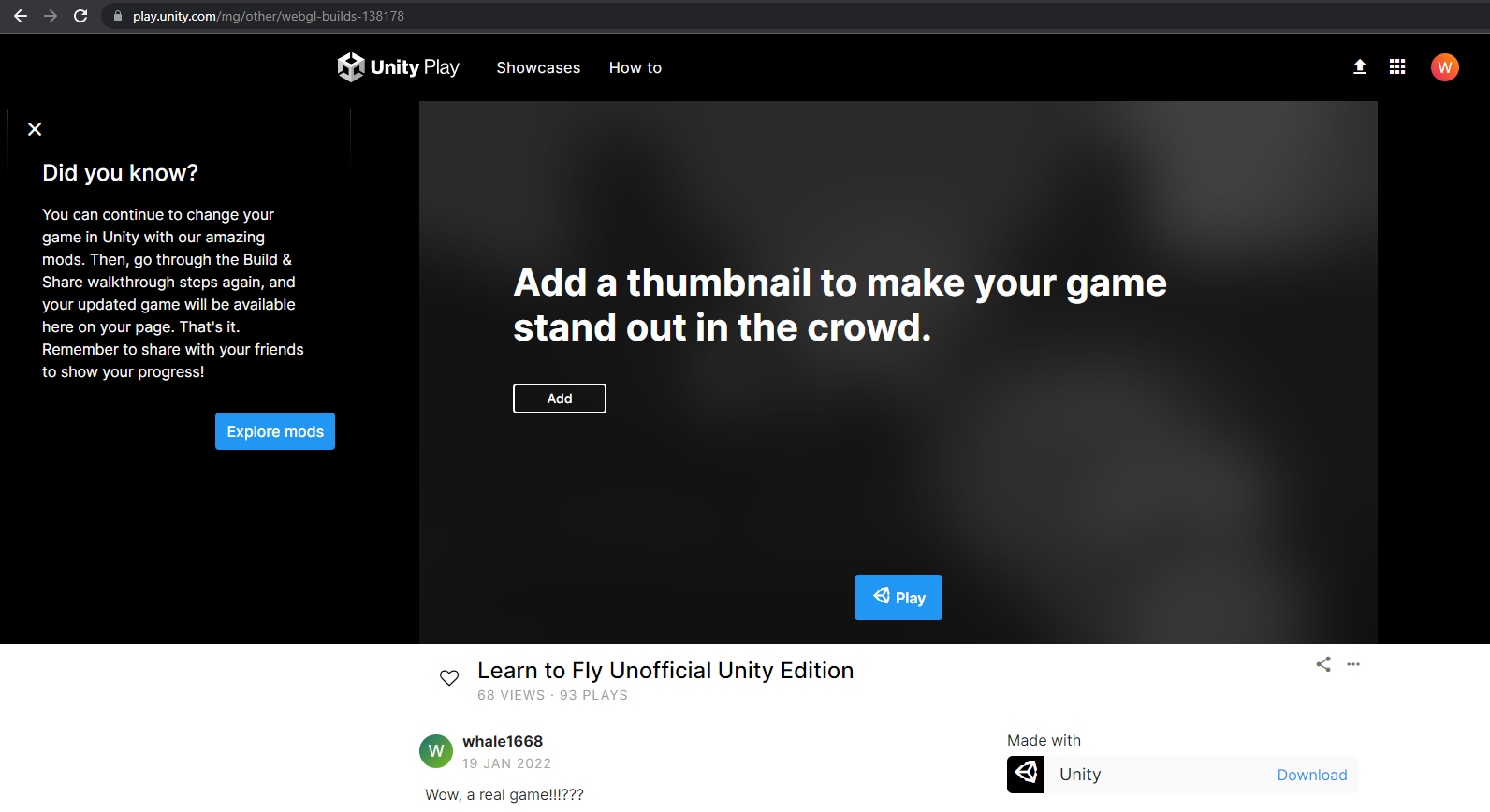This screenshot has width=1490, height=812.
Task: Click the share icon
Action: coord(1323,664)
